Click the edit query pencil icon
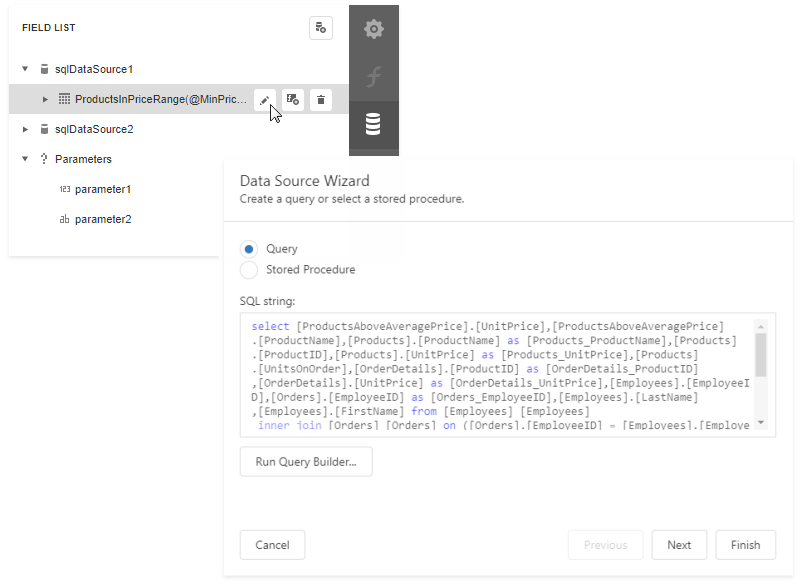The image size is (804, 587). 264,99
